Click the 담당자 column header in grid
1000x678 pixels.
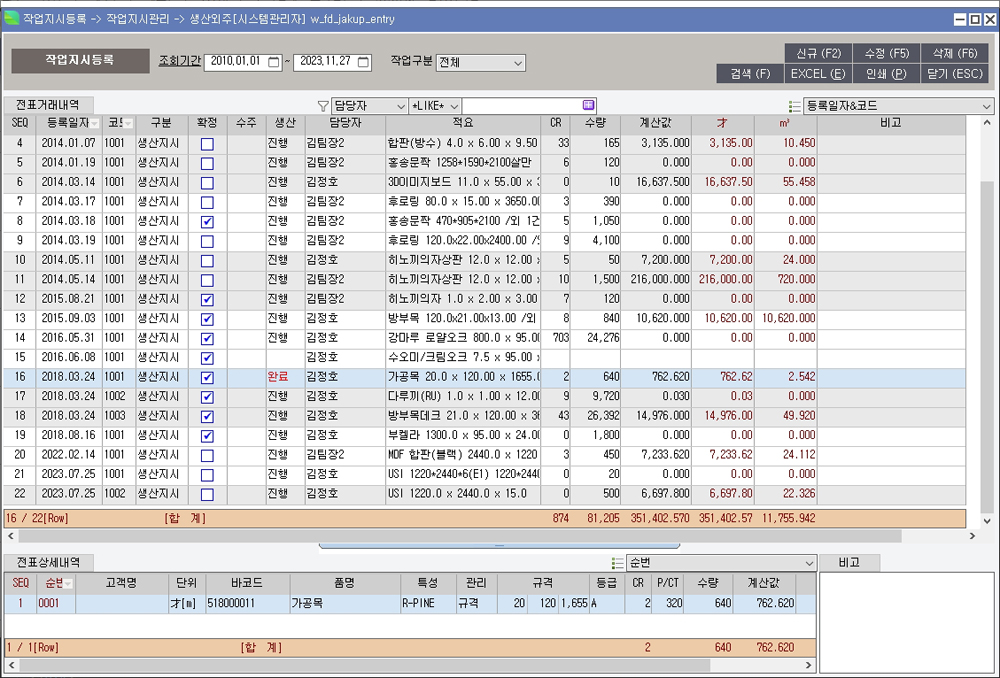[345, 123]
